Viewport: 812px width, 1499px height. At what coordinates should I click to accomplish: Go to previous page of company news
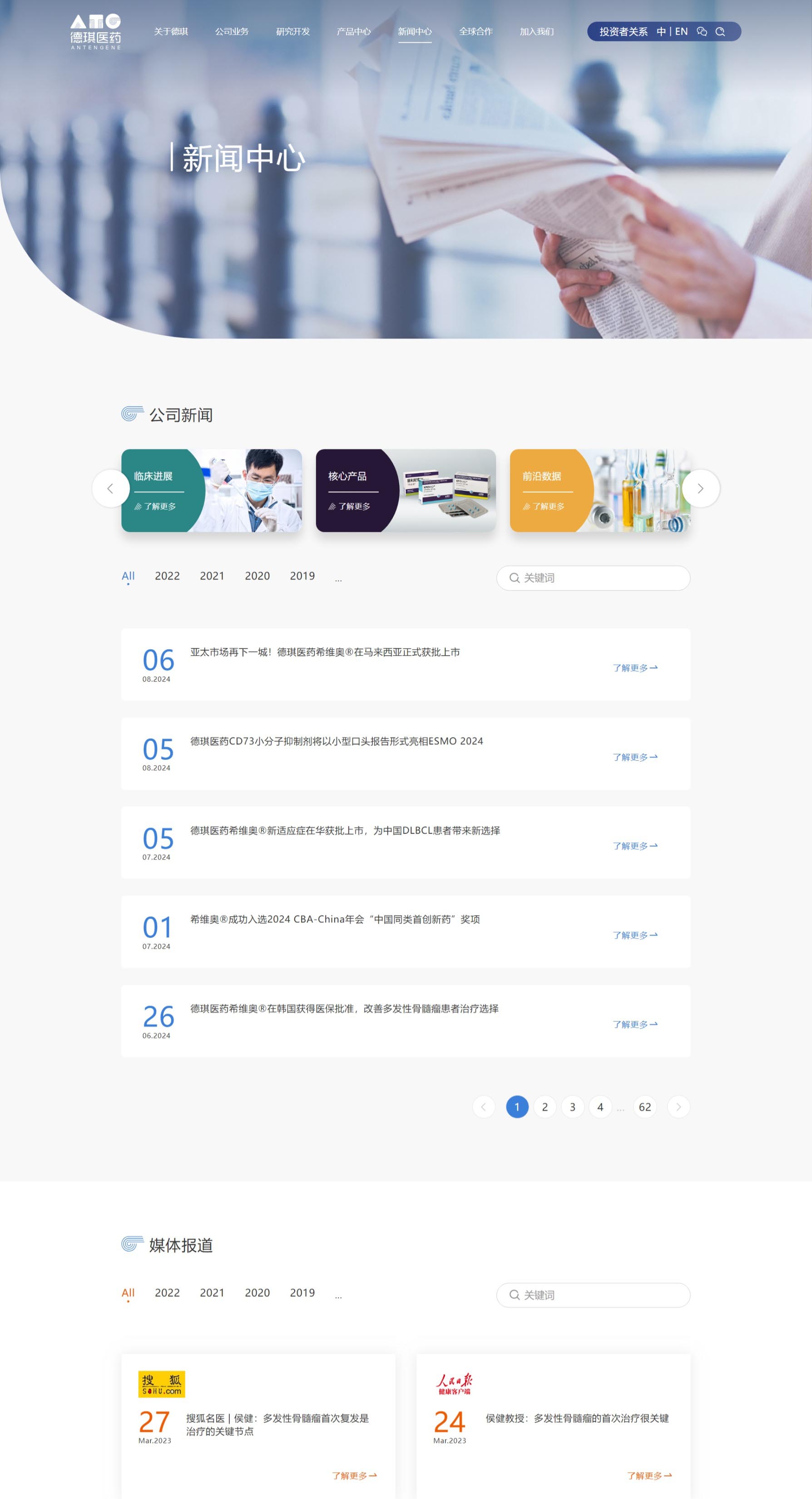(x=483, y=1107)
